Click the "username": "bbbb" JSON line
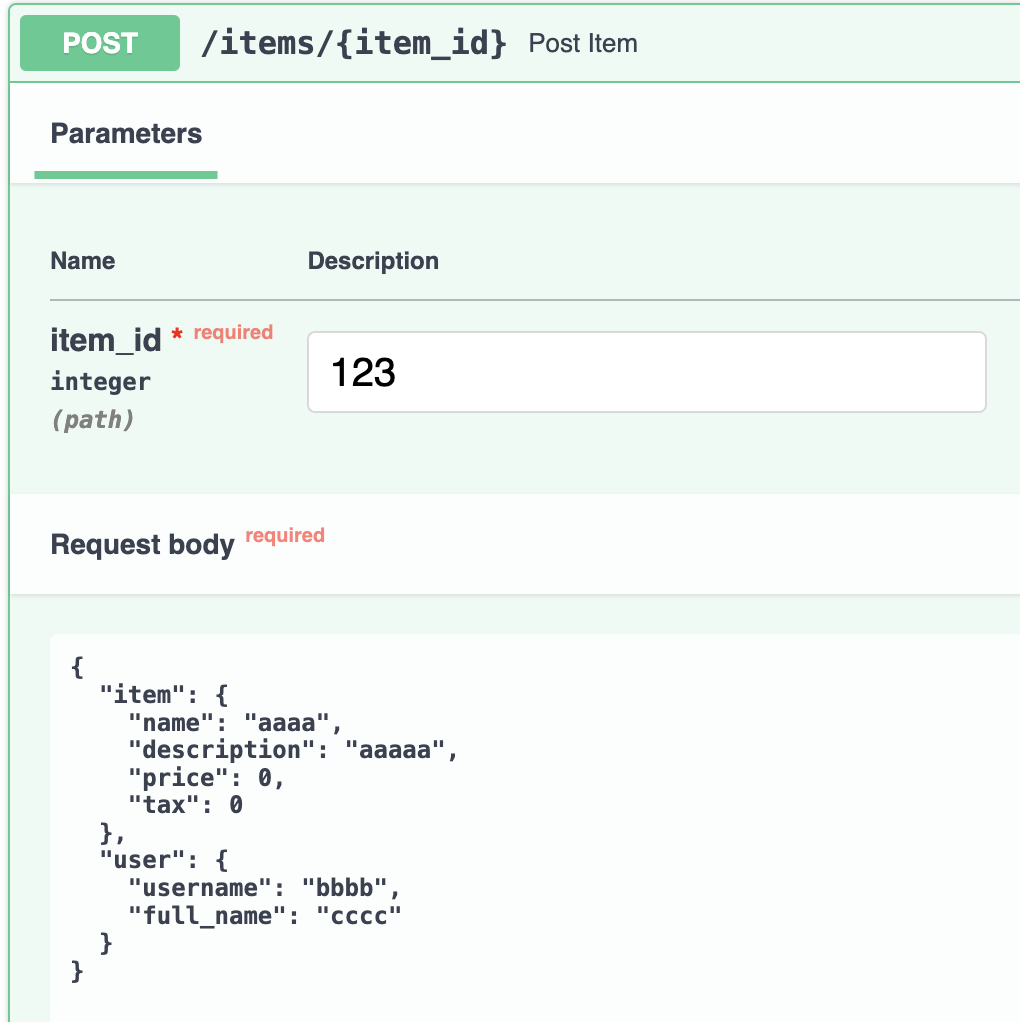 [x=265, y=888]
